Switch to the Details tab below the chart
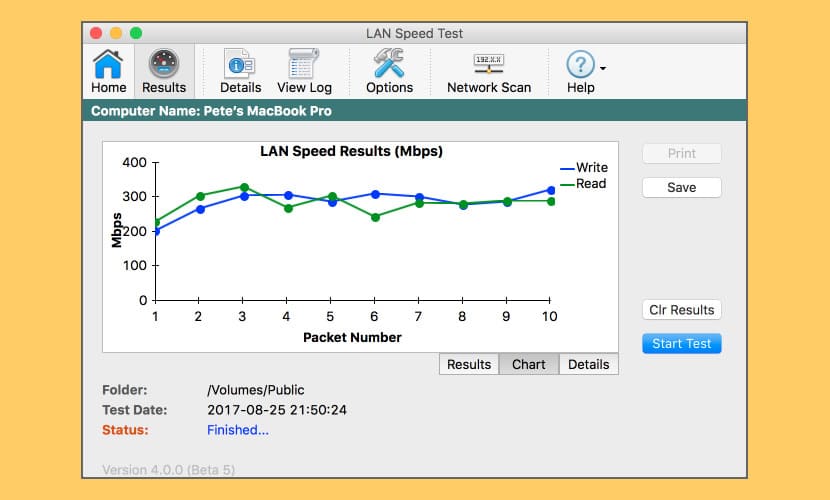 (x=588, y=364)
